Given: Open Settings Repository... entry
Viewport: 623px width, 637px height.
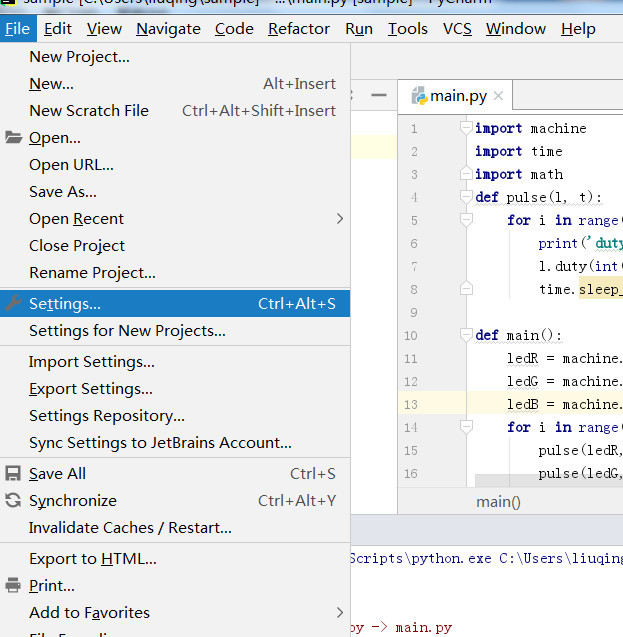Looking at the screenshot, I should click(x=175, y=416).
